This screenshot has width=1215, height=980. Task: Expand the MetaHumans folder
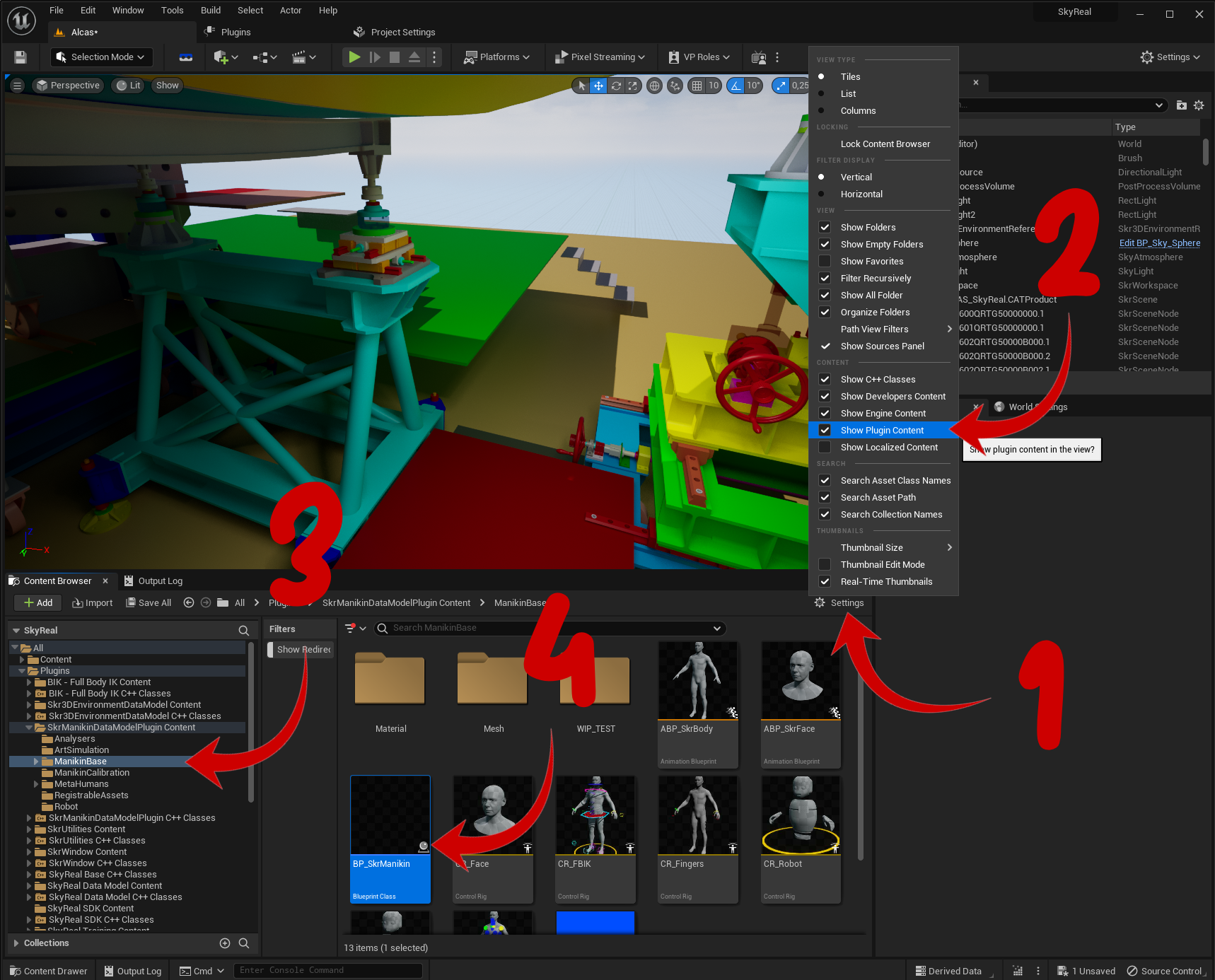[36, 783]
